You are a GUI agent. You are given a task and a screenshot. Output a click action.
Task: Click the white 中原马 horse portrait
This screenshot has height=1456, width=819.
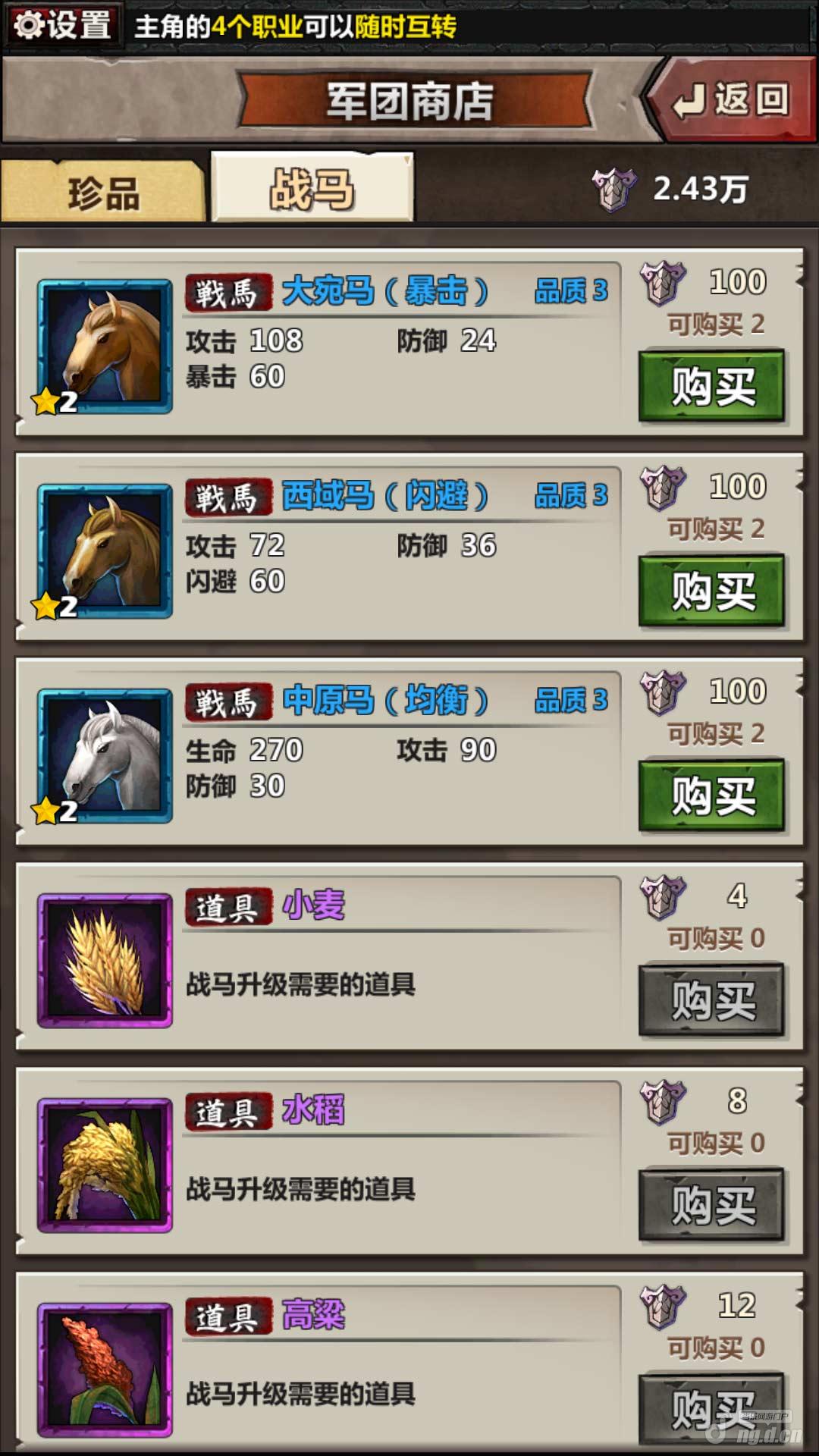pyautogui.click(x=105, y=756)
